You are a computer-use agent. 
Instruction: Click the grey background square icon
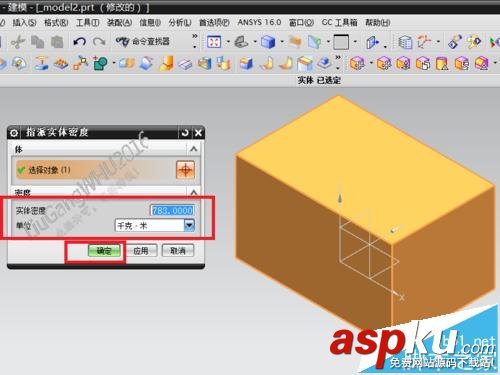[x=341, y=42]
